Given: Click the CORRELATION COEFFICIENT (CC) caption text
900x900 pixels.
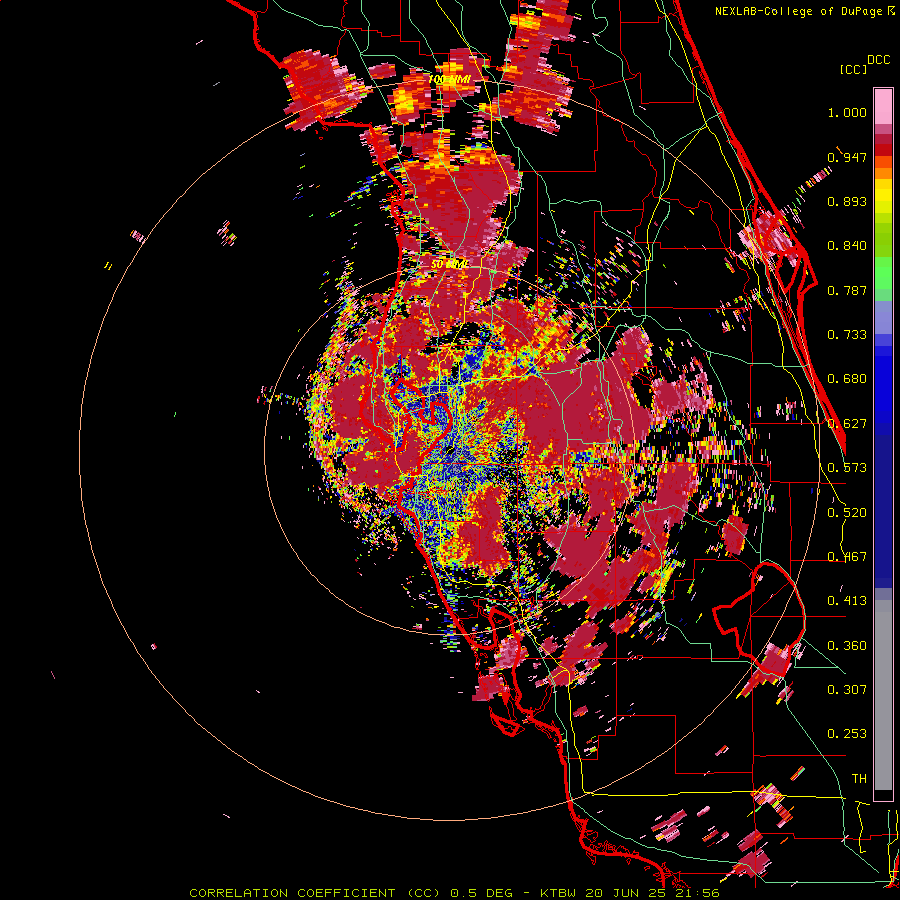Looking at the screenshot, I should [x=314, y=893].
